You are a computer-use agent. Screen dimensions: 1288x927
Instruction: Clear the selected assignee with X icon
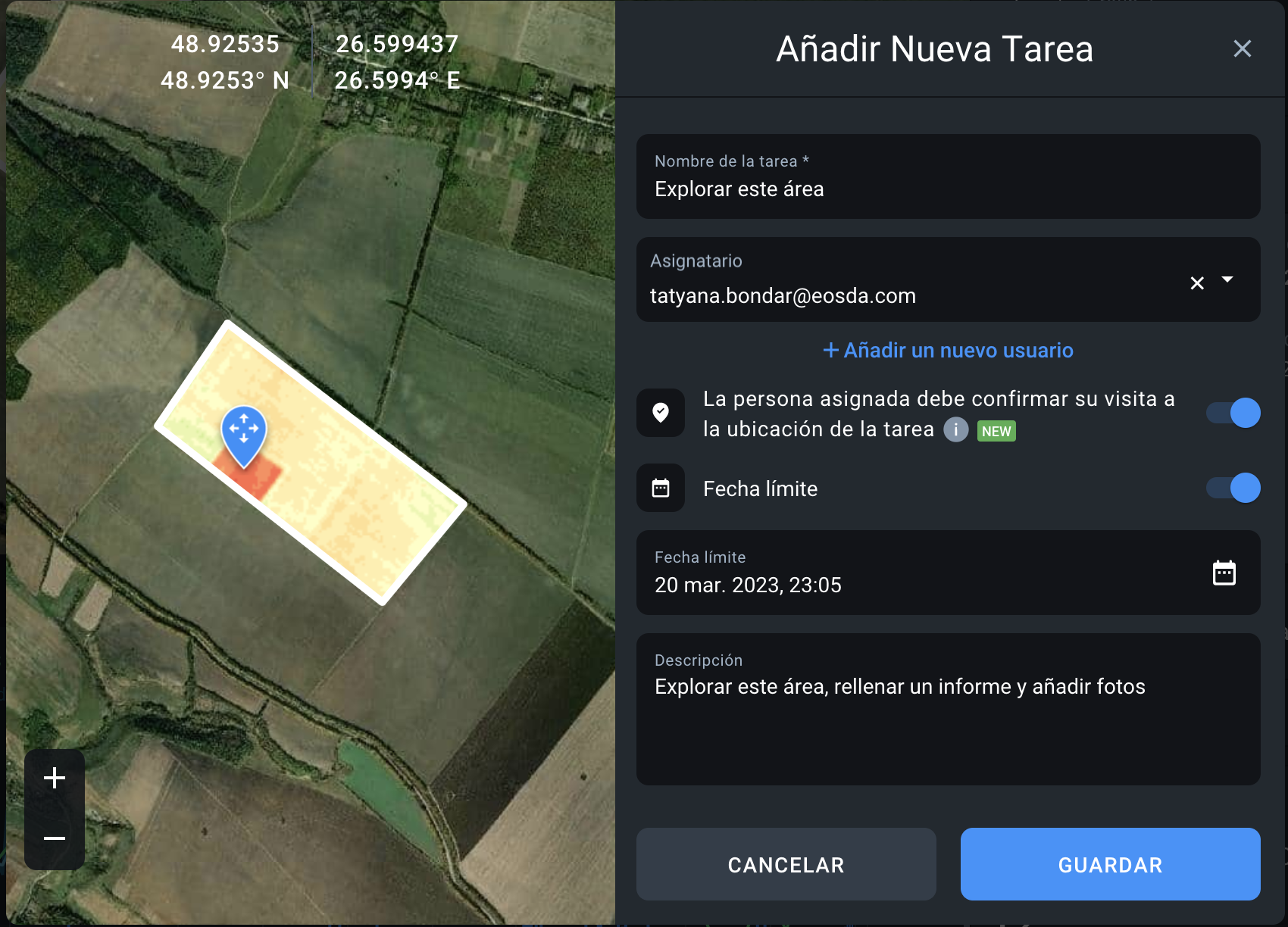coord(1197,283)
